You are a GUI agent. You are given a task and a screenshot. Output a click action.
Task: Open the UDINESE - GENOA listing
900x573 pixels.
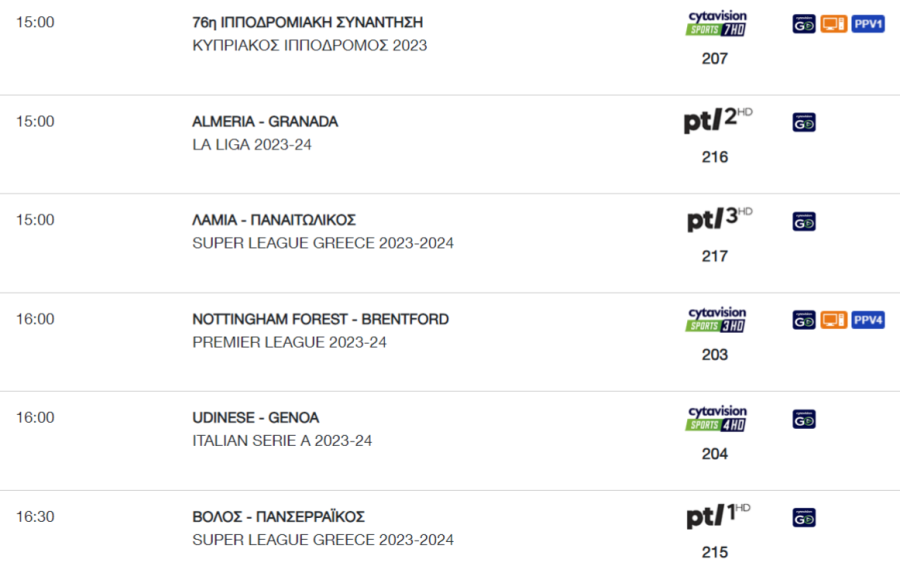(x=256, y=417)
